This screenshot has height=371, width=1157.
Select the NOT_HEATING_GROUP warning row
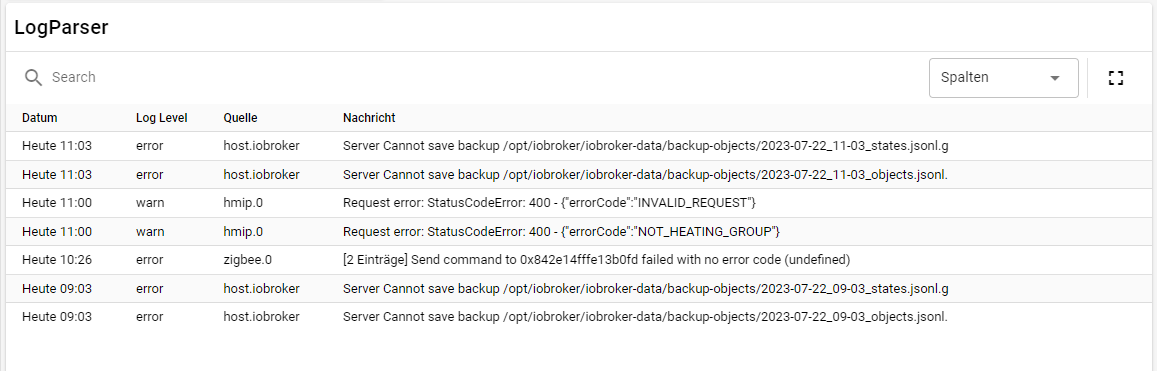[578, 232]
